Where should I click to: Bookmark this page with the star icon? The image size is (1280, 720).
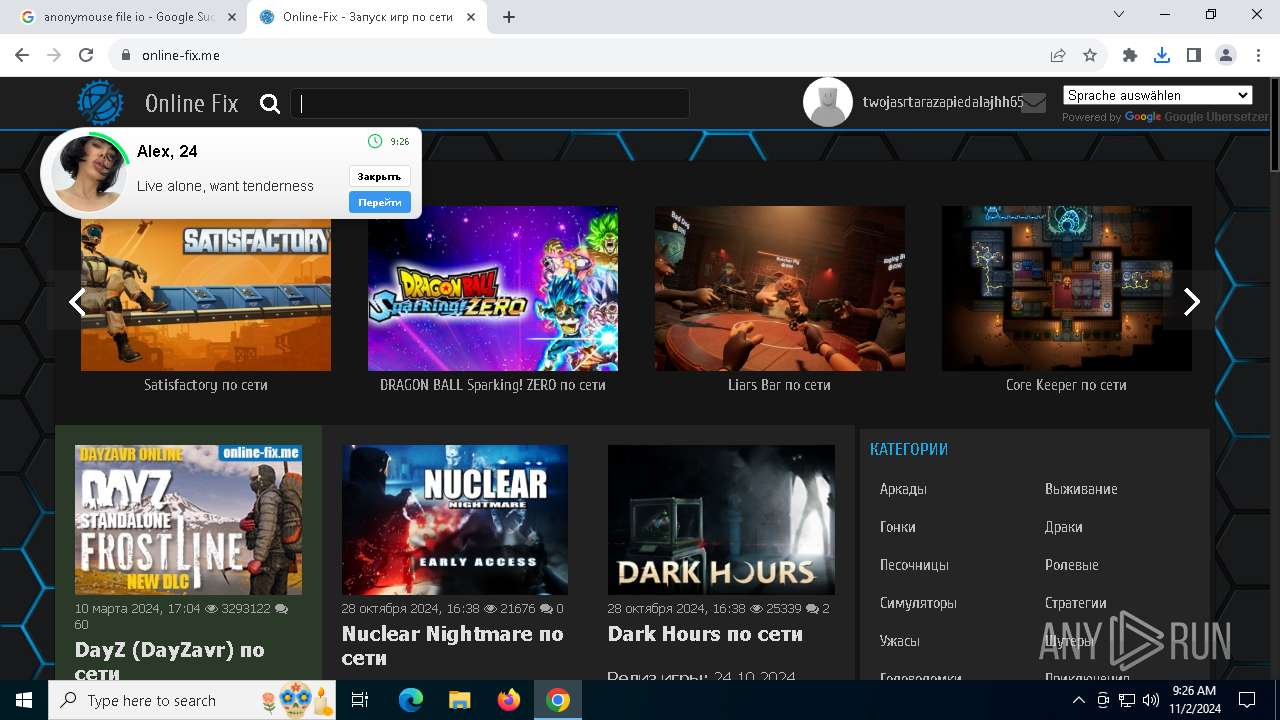tap(1090, 56)
